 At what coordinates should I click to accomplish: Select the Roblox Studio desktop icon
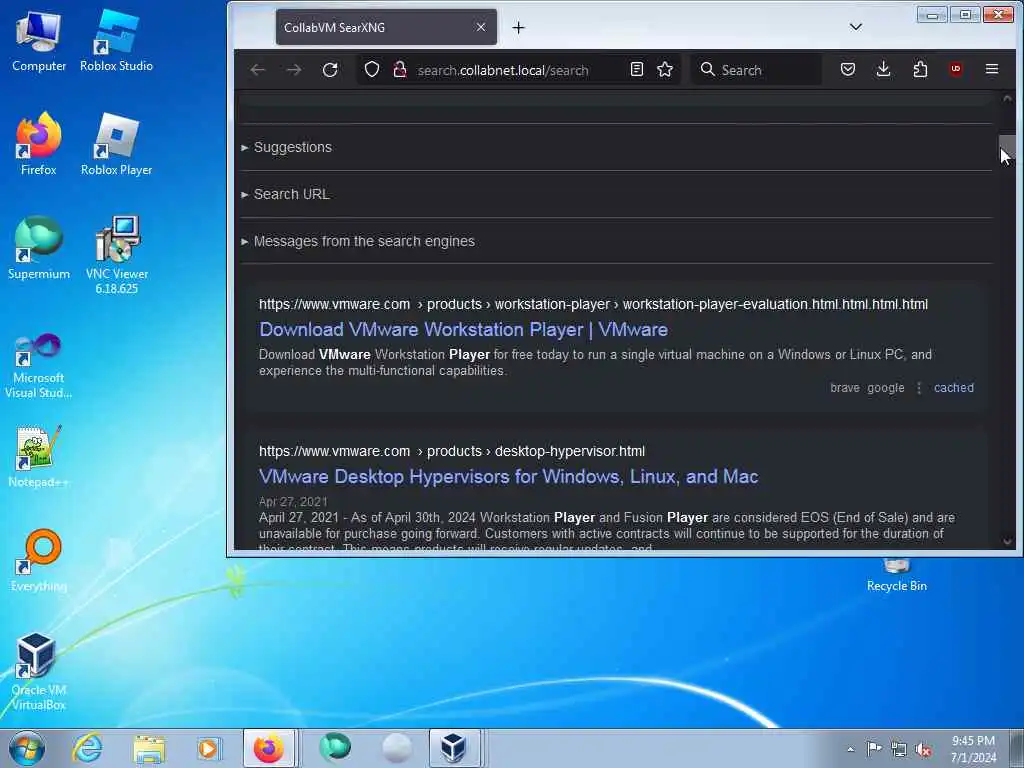tap(116, 42)
